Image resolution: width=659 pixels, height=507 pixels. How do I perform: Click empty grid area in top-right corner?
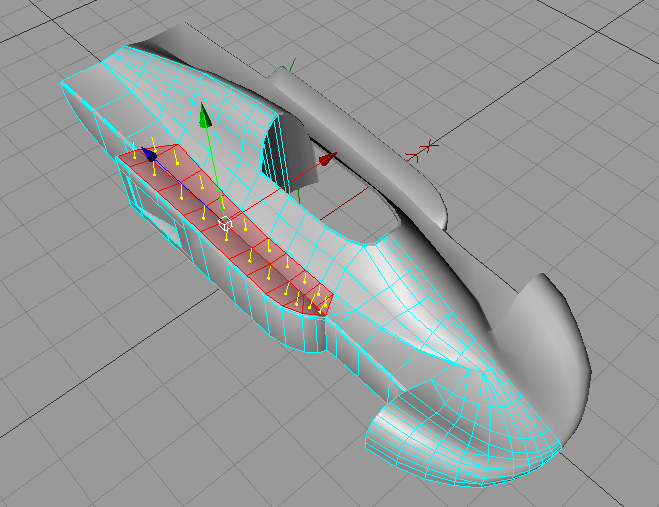coord(600,50)
